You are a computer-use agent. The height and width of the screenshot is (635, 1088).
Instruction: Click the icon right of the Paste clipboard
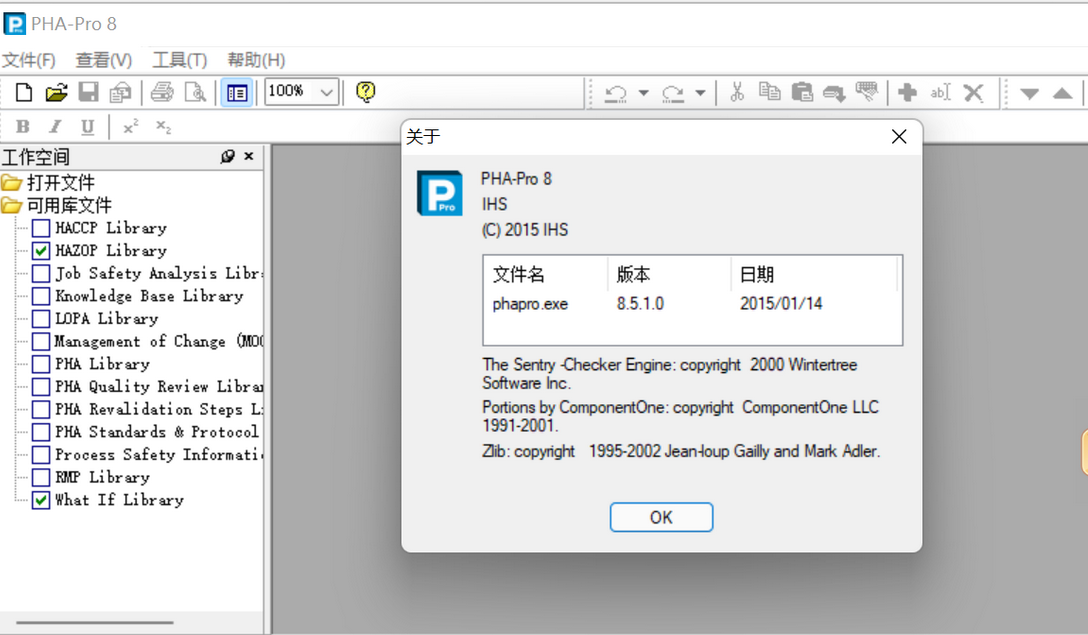(834, 93)
